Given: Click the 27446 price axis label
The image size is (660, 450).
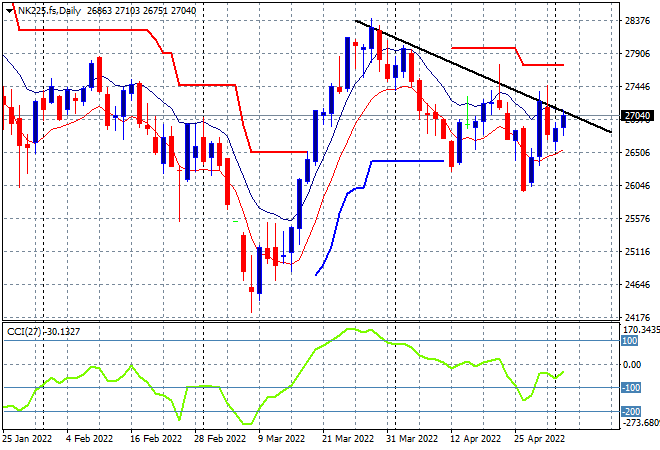Looking at the screenshot, I should click(637, 87).
